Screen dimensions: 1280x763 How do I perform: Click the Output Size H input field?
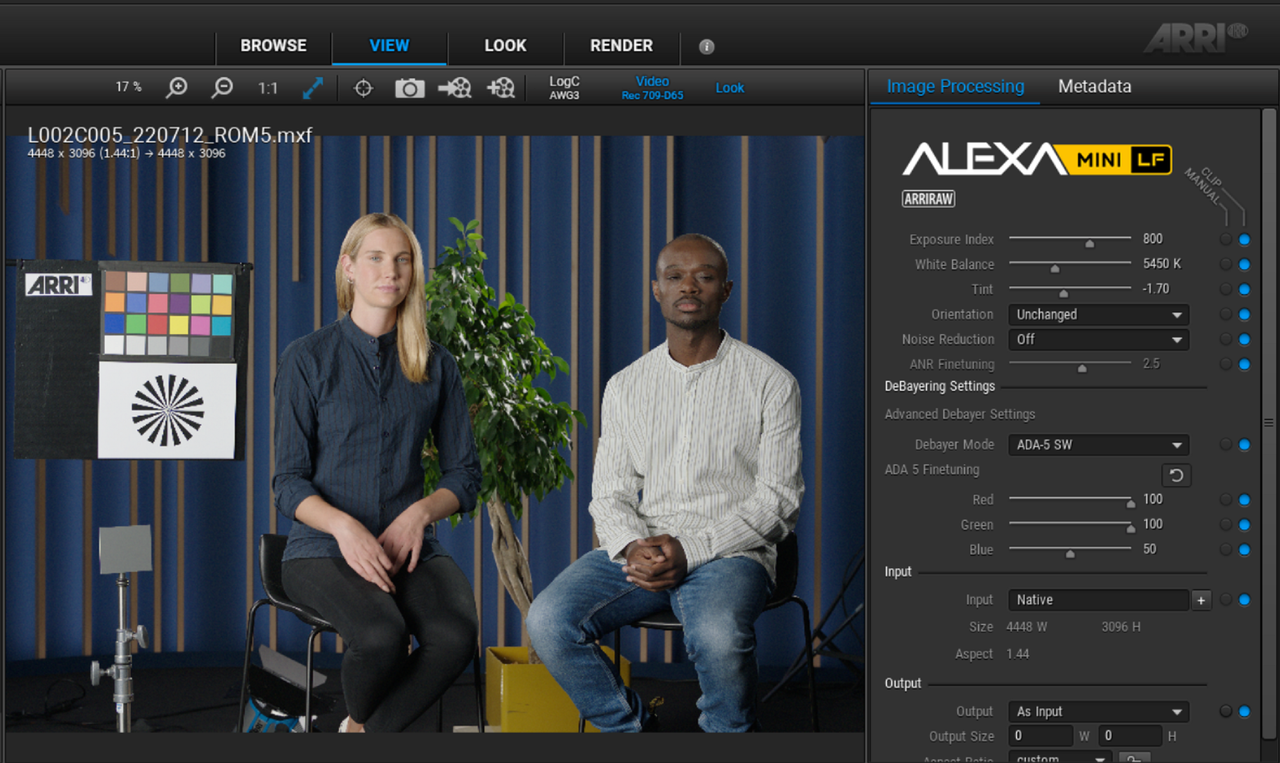1130,736
